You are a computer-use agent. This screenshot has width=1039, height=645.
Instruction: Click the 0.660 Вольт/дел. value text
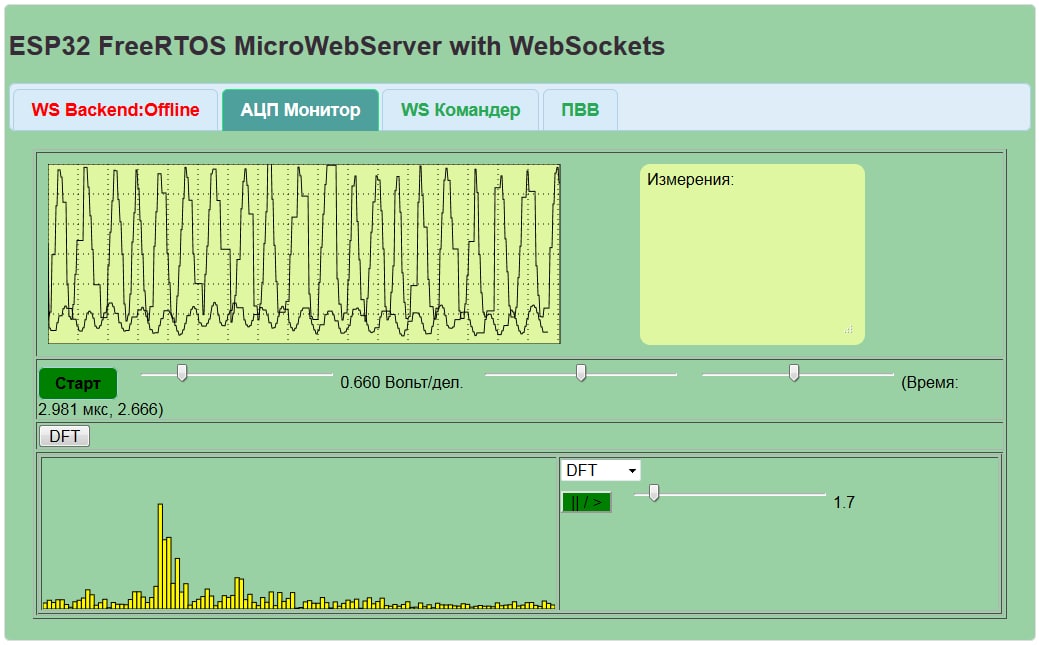coord(402,382)
